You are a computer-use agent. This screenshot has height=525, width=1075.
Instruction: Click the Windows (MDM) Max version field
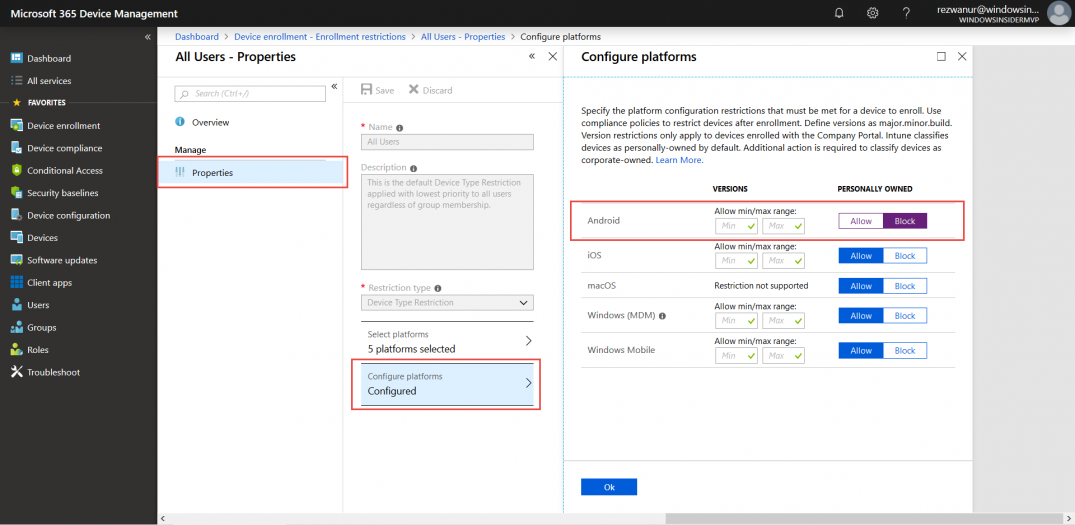coord(784,320)
